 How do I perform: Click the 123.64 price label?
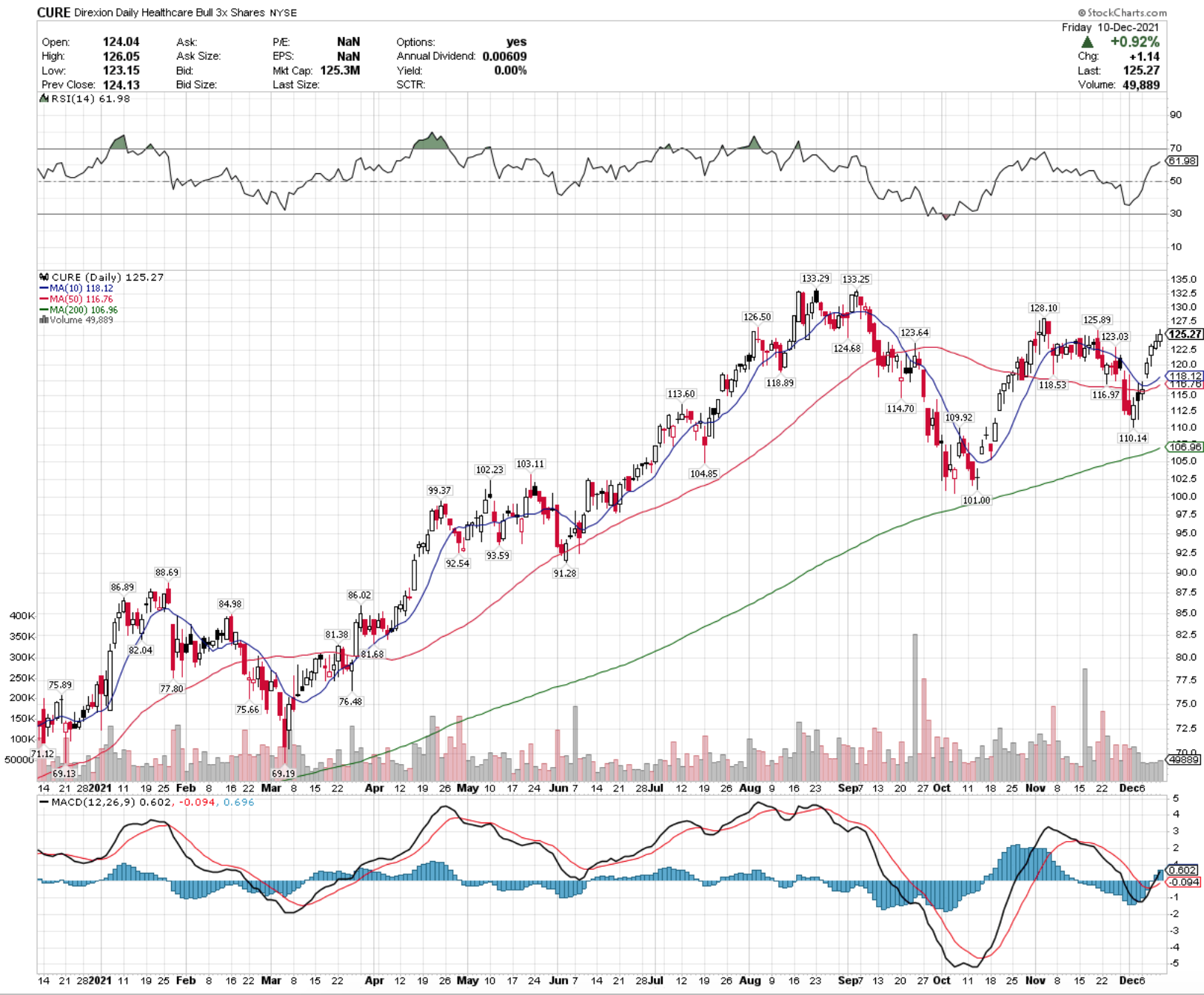pyautogui.click(x=914, y=333)
